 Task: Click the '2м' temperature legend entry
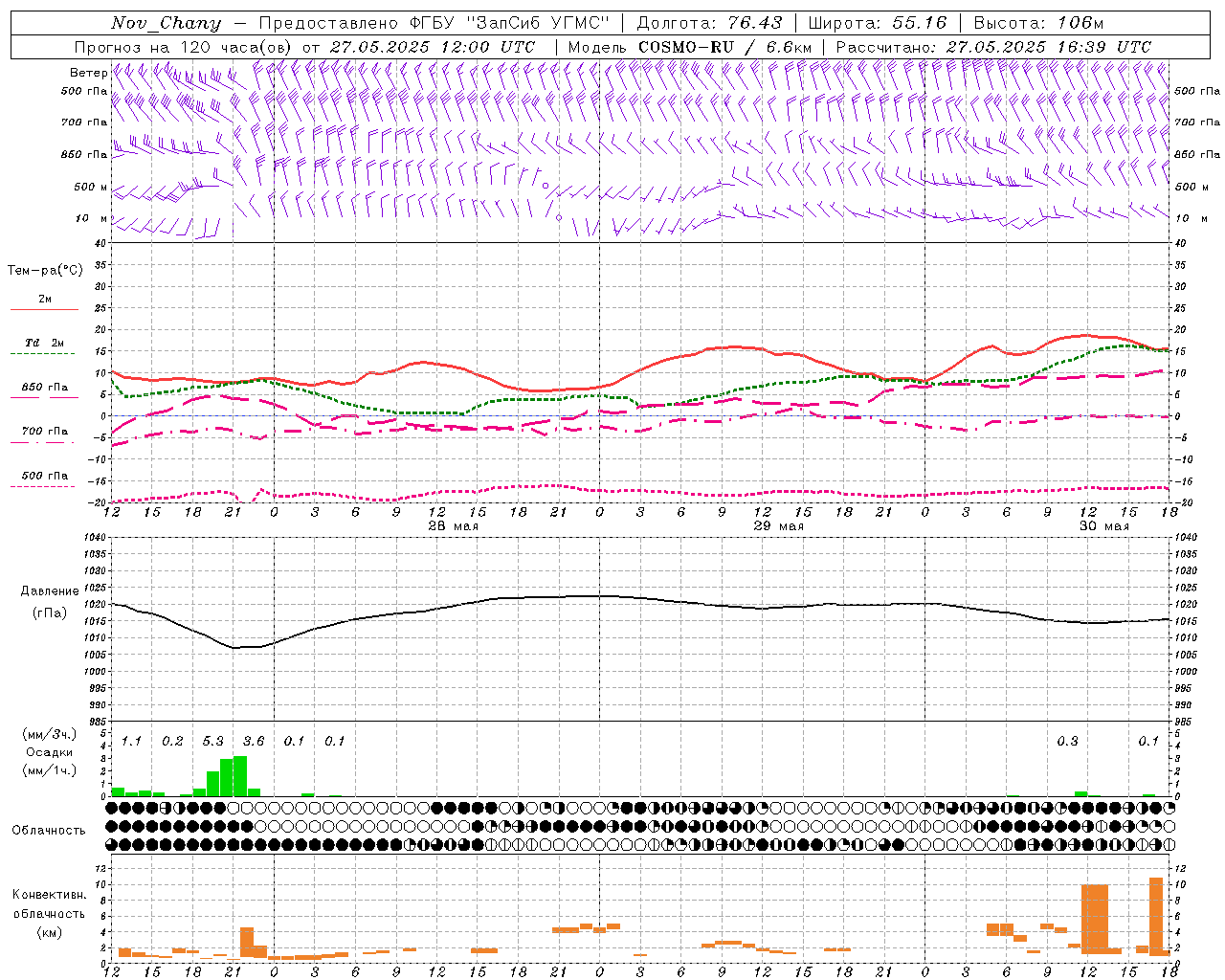coord(45,299)
